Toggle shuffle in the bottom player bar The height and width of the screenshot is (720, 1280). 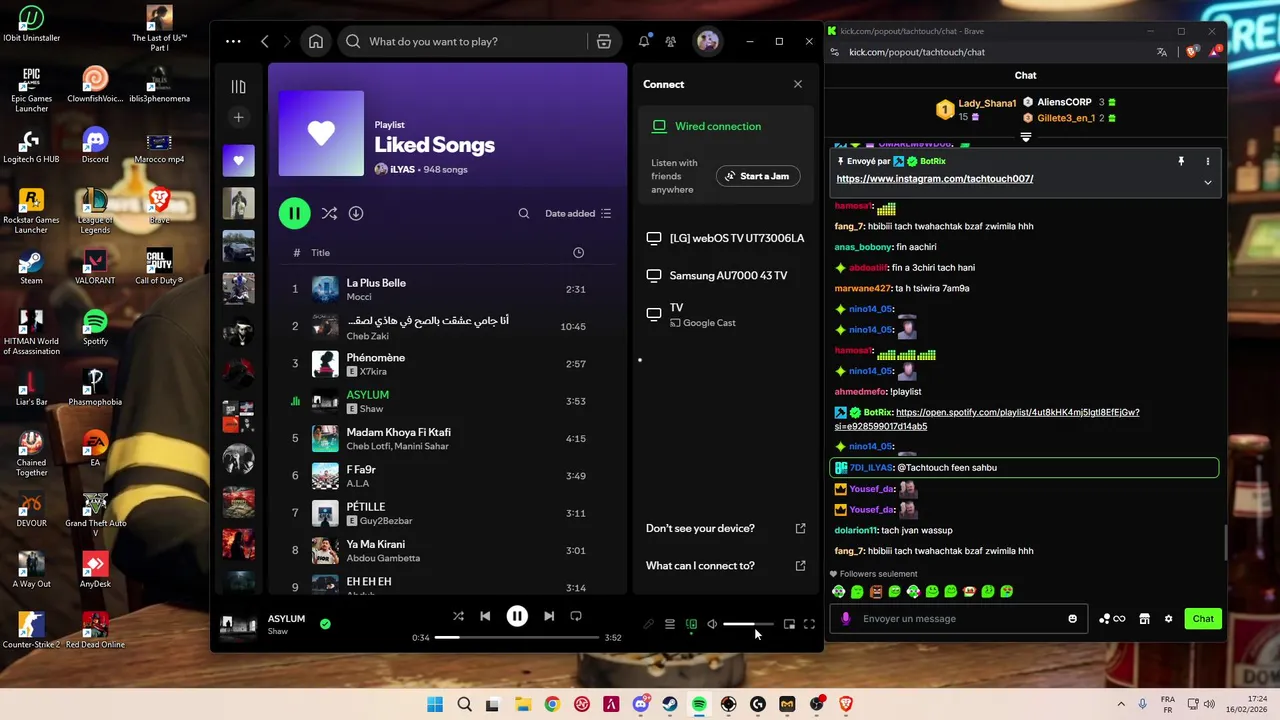[x=458, y=616]
